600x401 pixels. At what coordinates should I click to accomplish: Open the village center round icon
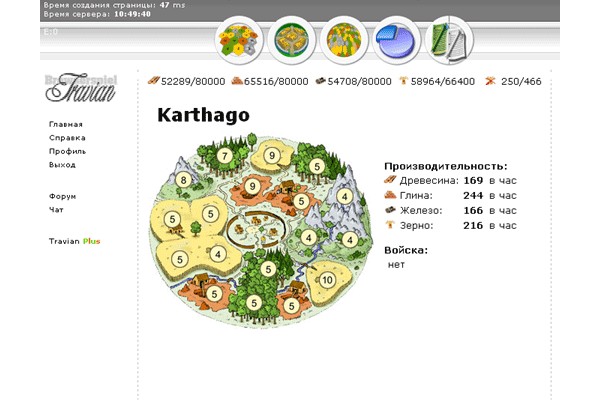291,40
